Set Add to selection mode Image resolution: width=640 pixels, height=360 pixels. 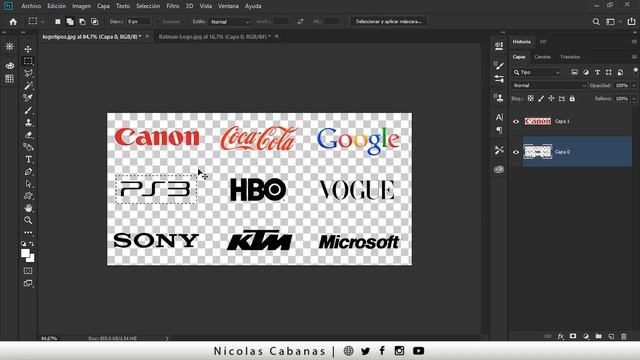point(70,22)
